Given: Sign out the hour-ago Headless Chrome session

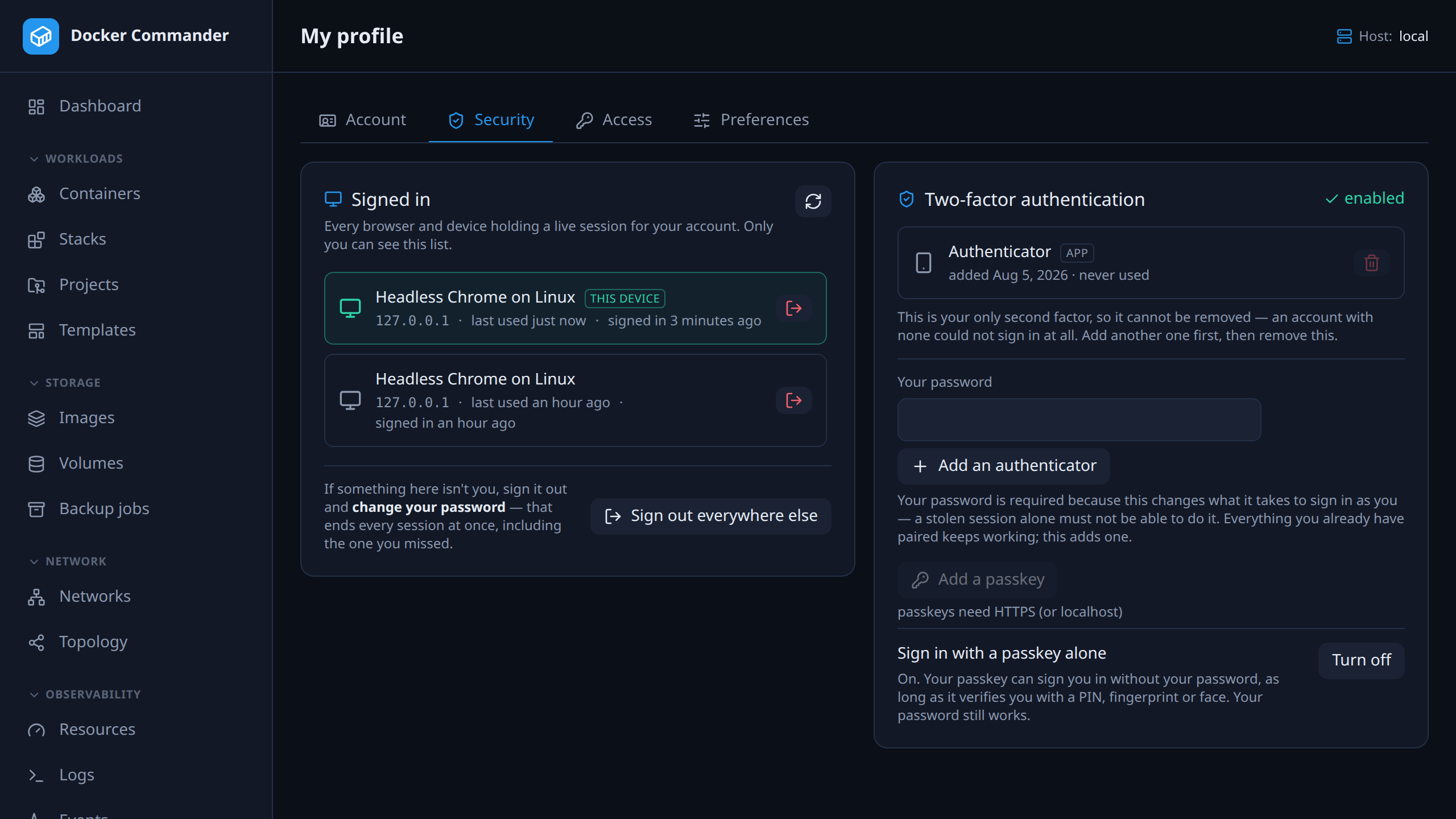Looking at the screenshot, I should click(x=793, y=400).
